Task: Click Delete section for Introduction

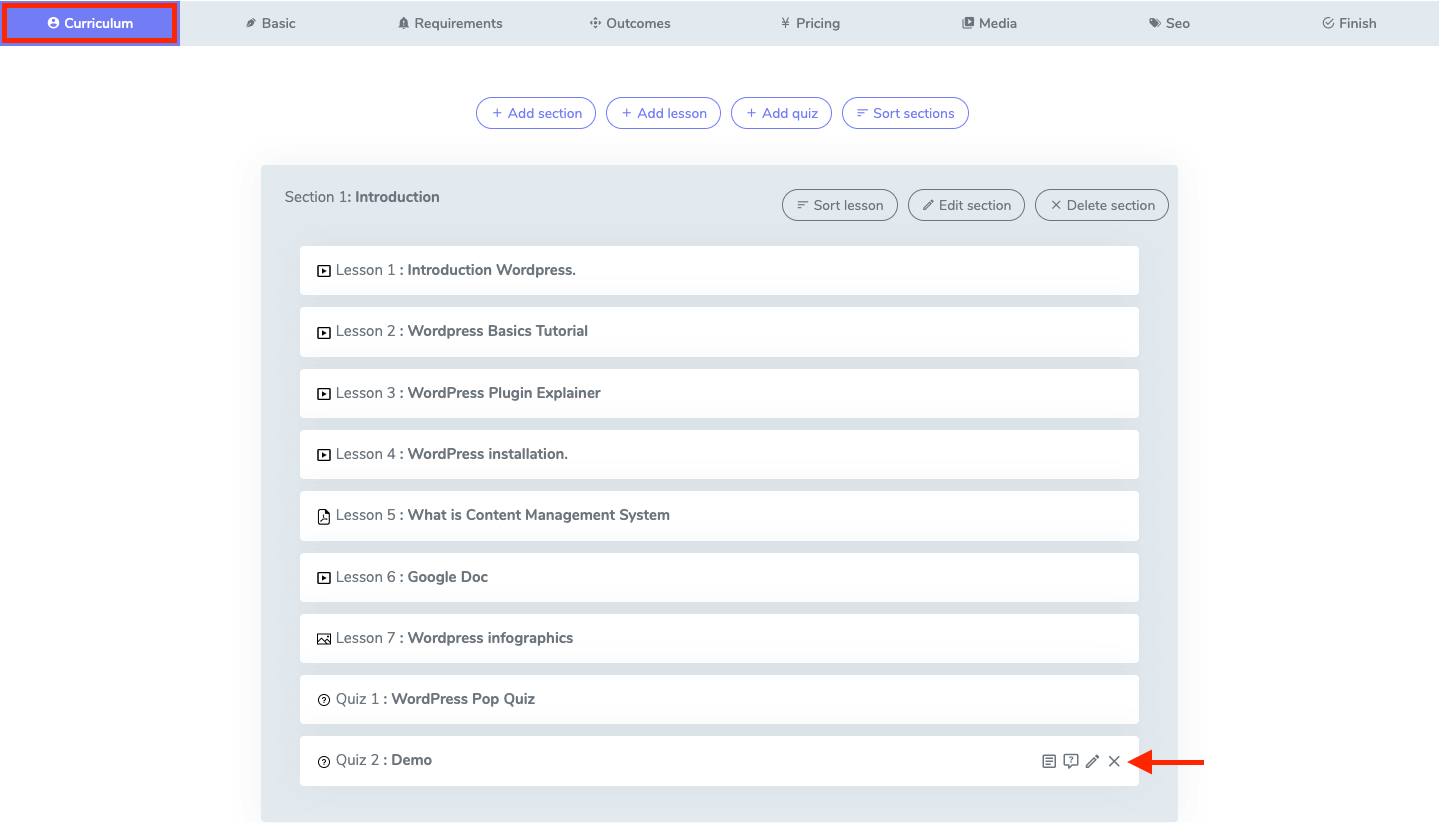Action: tap(1101, 205)
